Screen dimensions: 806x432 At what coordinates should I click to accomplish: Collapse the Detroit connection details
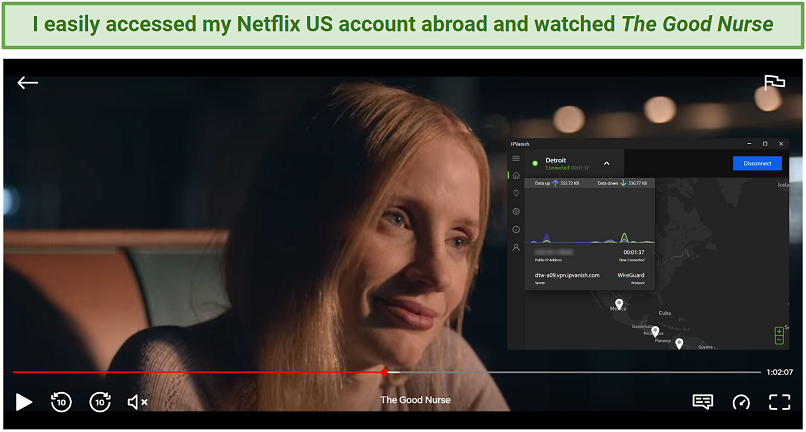tap(607, 164)
